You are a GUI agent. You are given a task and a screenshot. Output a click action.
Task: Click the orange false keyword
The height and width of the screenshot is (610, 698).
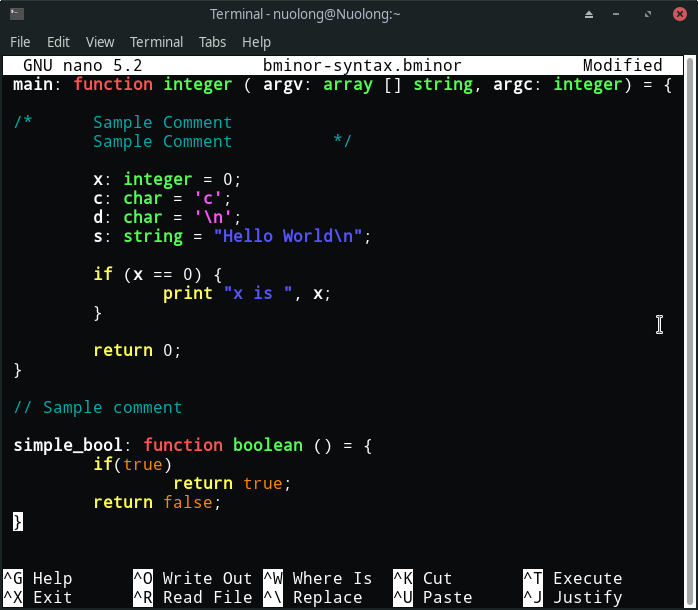point(187,502)
